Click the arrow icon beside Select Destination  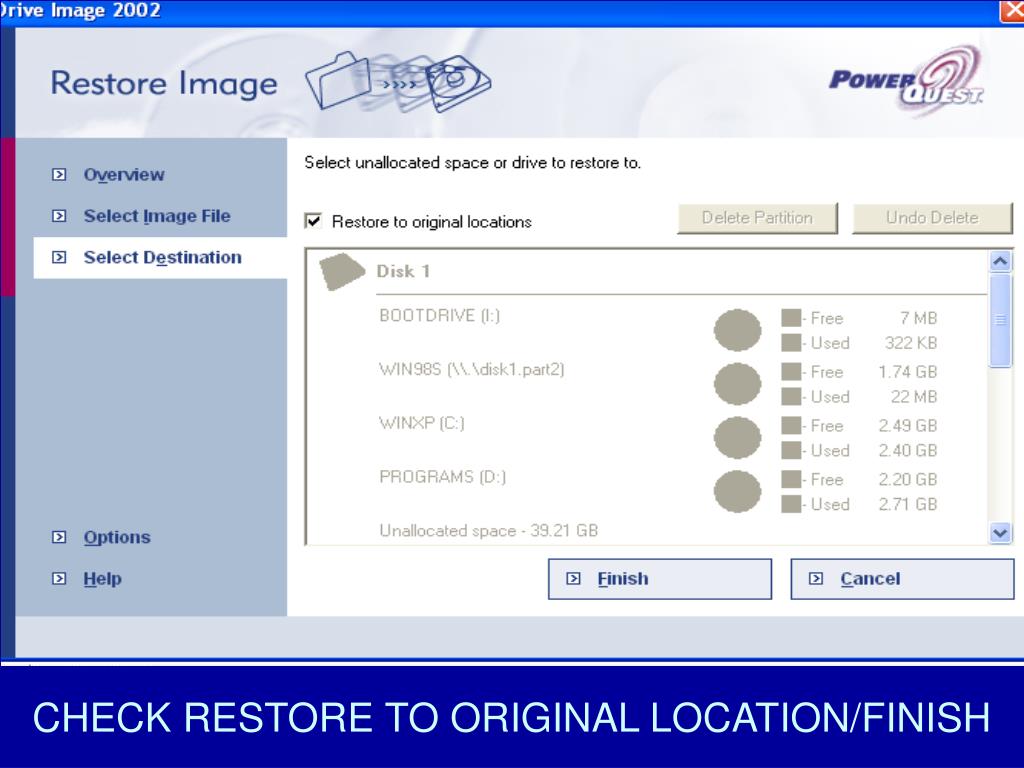[x=59, y=257]
